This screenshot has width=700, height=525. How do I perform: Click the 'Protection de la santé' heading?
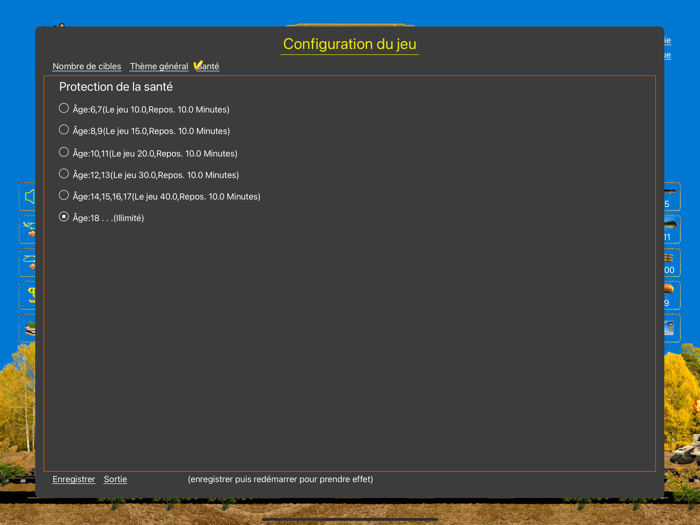[x=116, y=87]
